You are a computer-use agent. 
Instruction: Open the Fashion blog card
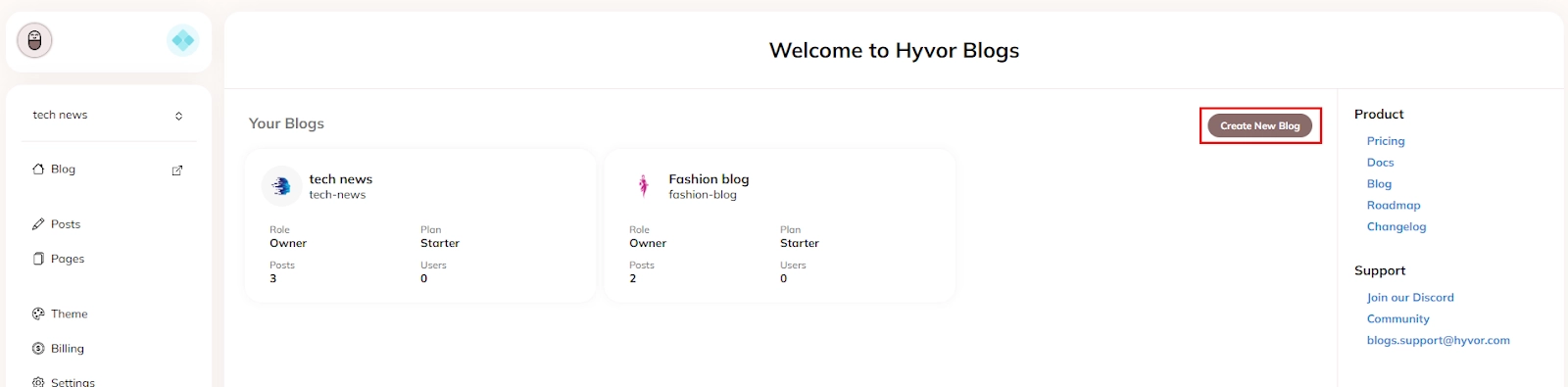tap(780, 225)
